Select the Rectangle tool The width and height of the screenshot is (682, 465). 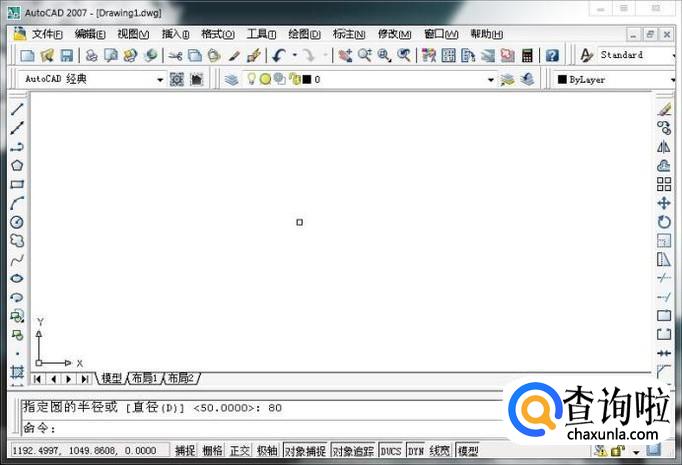17,184
